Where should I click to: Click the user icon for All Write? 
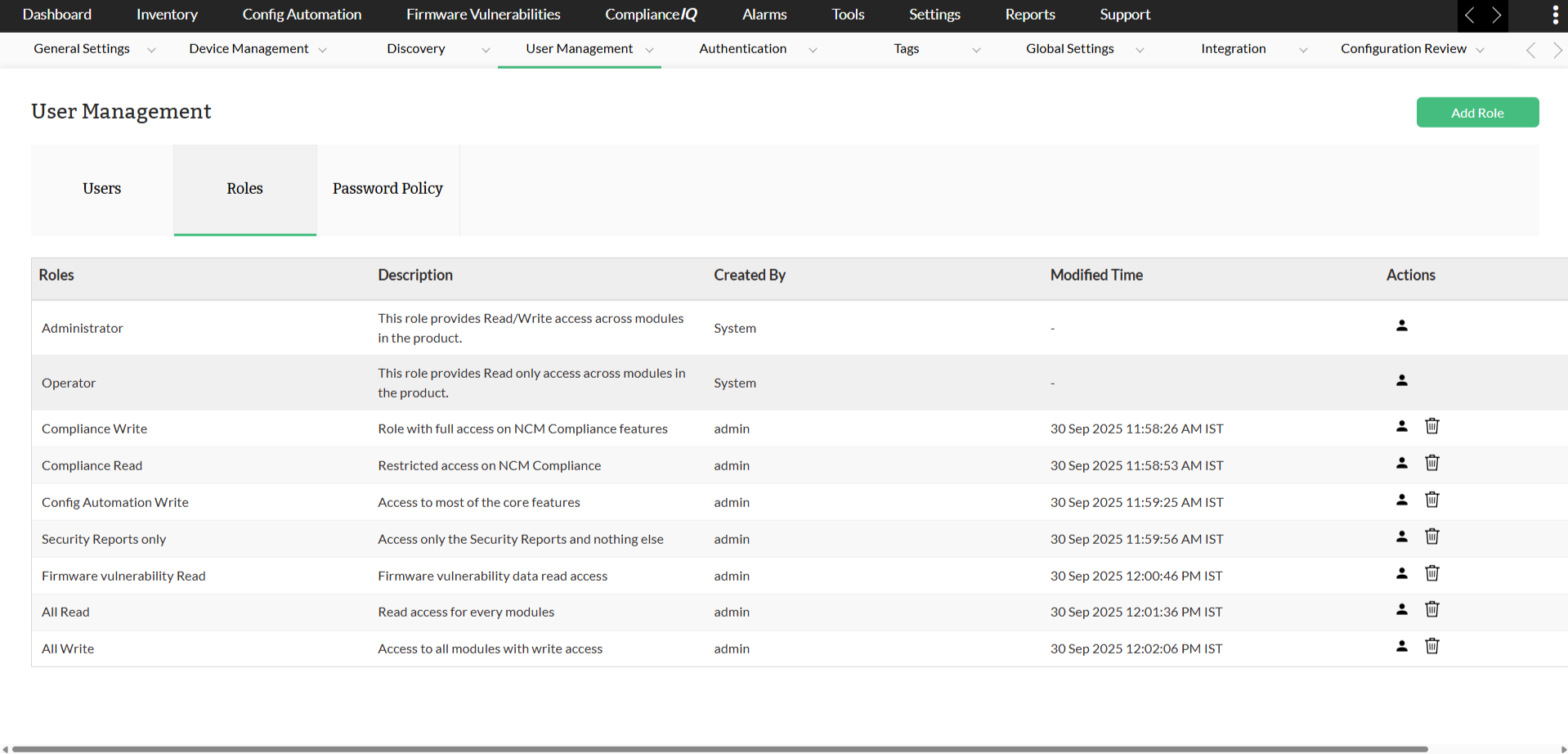point(1401,646)
